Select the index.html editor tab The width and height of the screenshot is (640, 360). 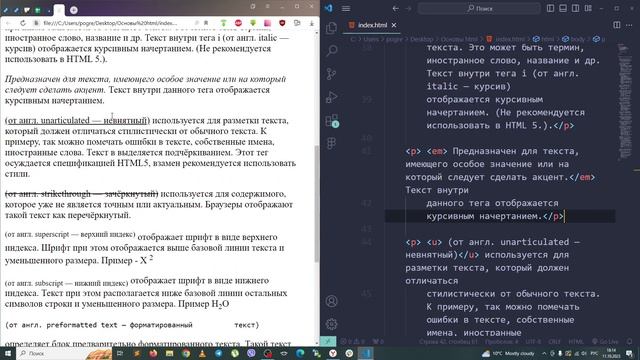[x=372, y=25]
